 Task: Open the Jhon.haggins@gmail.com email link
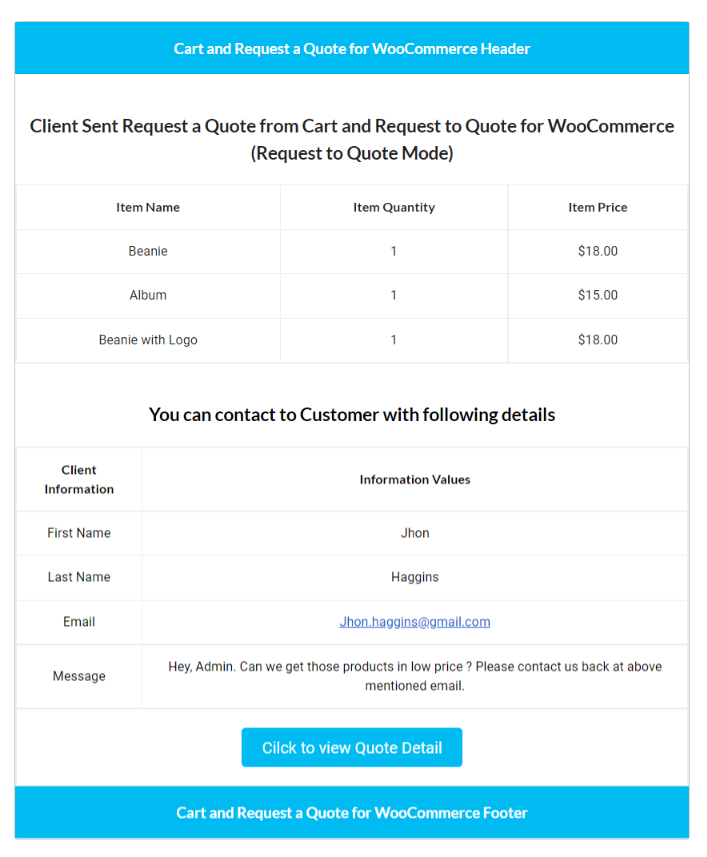click(x=415, y=622)
